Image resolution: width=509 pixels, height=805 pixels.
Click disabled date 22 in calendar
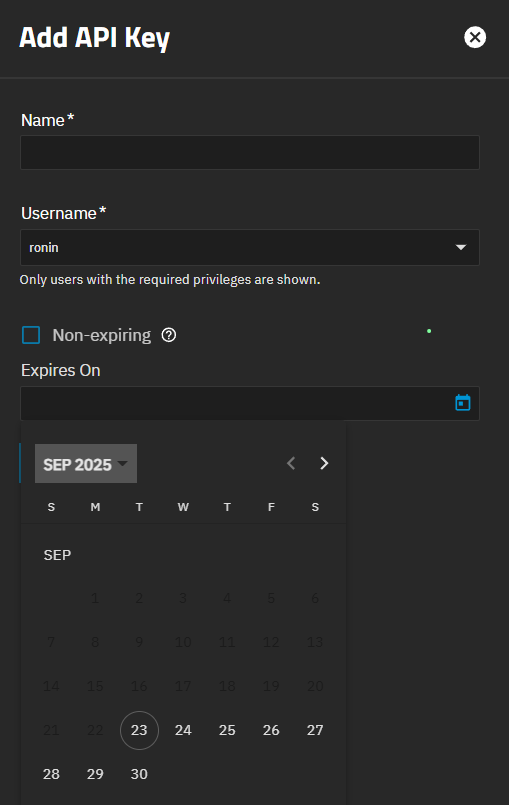pyautogui.click(x=95, y=730)
